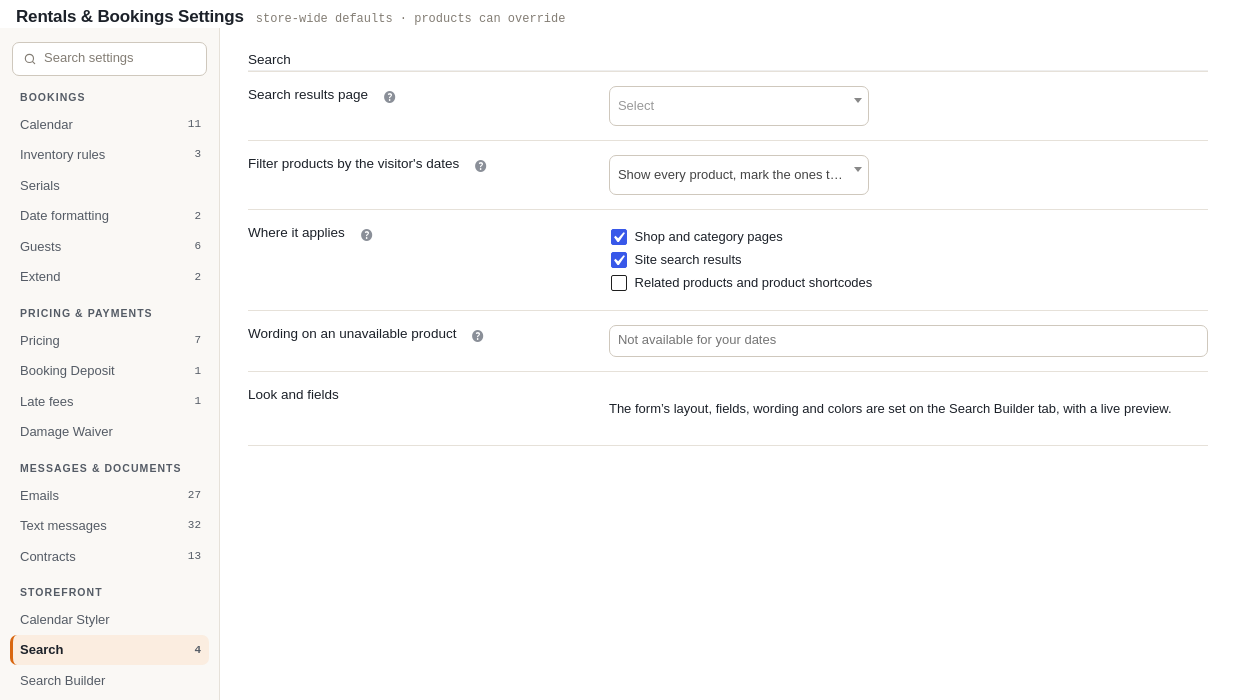Focus the Search settings input field
Image resolution: width=1236 pixels, height=700 pixels.
tap(110, 59)
